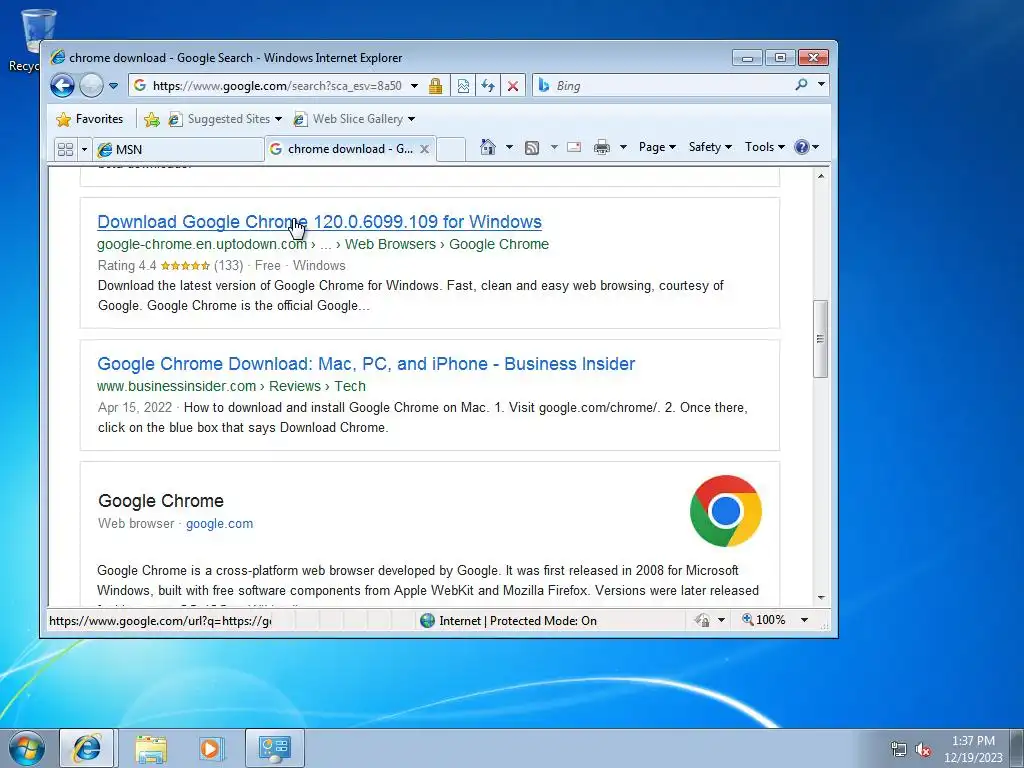Open the Safety menu
This screenshot has width=1024, height=768.
(x=710, y=147)
